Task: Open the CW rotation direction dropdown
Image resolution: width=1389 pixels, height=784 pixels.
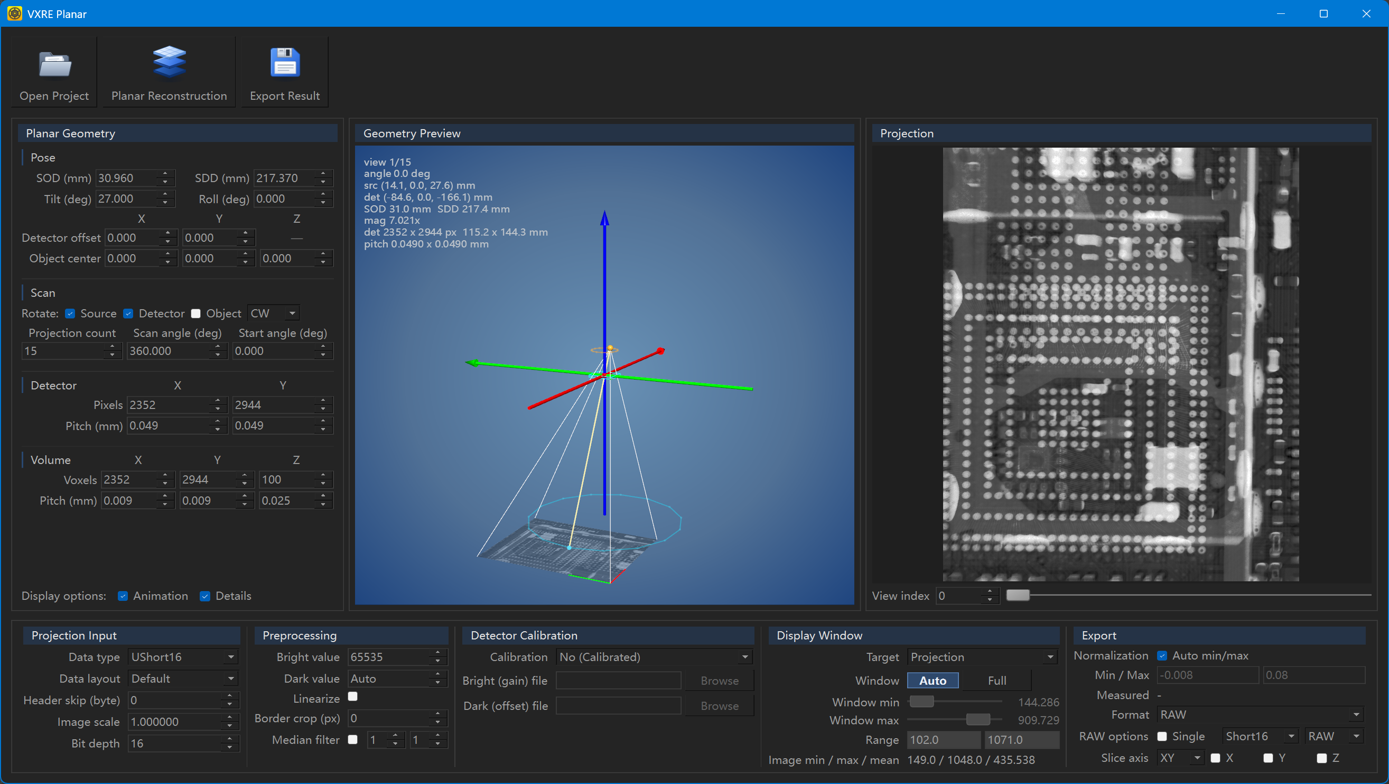Action: 273,314
